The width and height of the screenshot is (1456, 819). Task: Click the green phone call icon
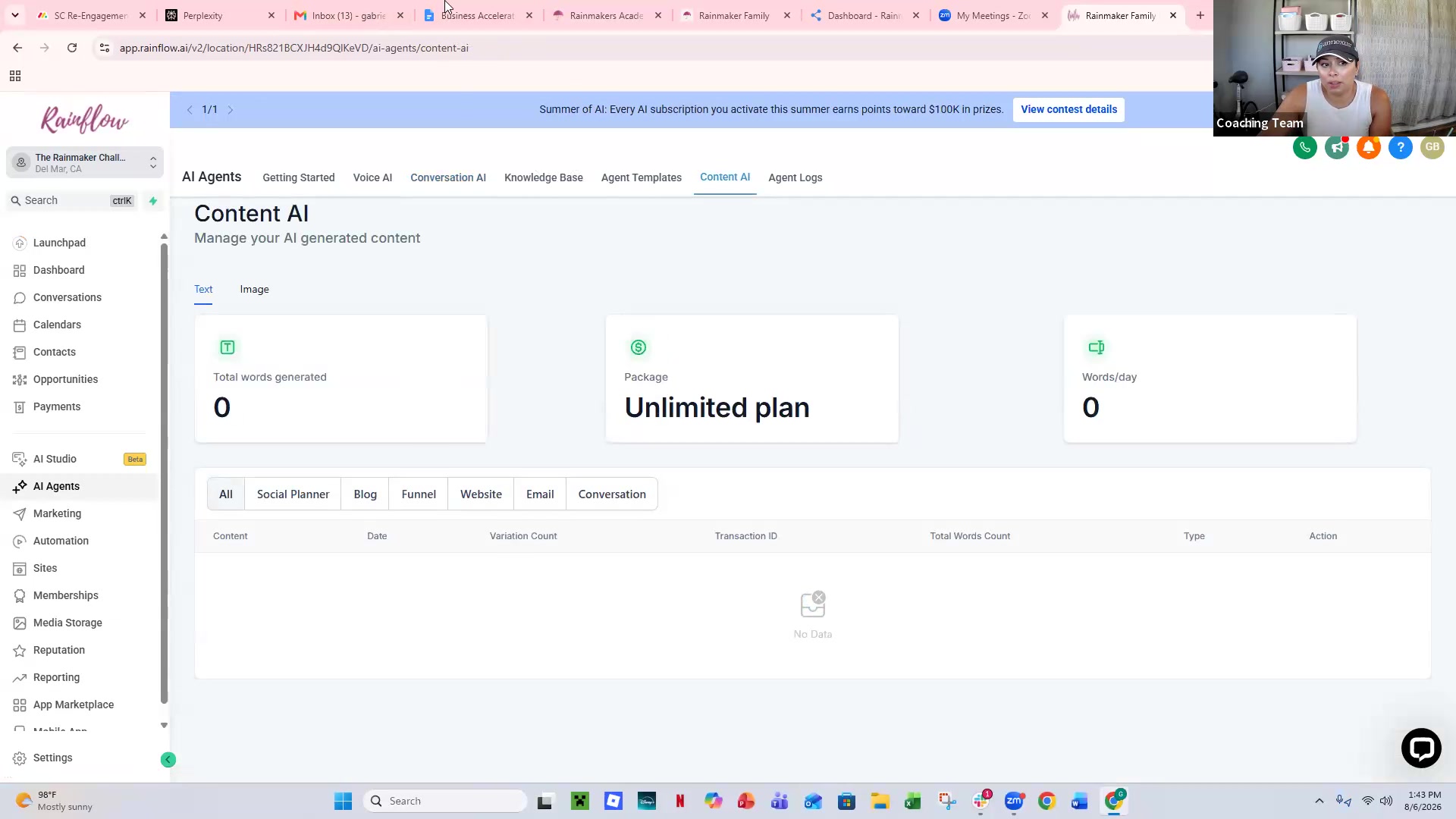pos(1304,147)
